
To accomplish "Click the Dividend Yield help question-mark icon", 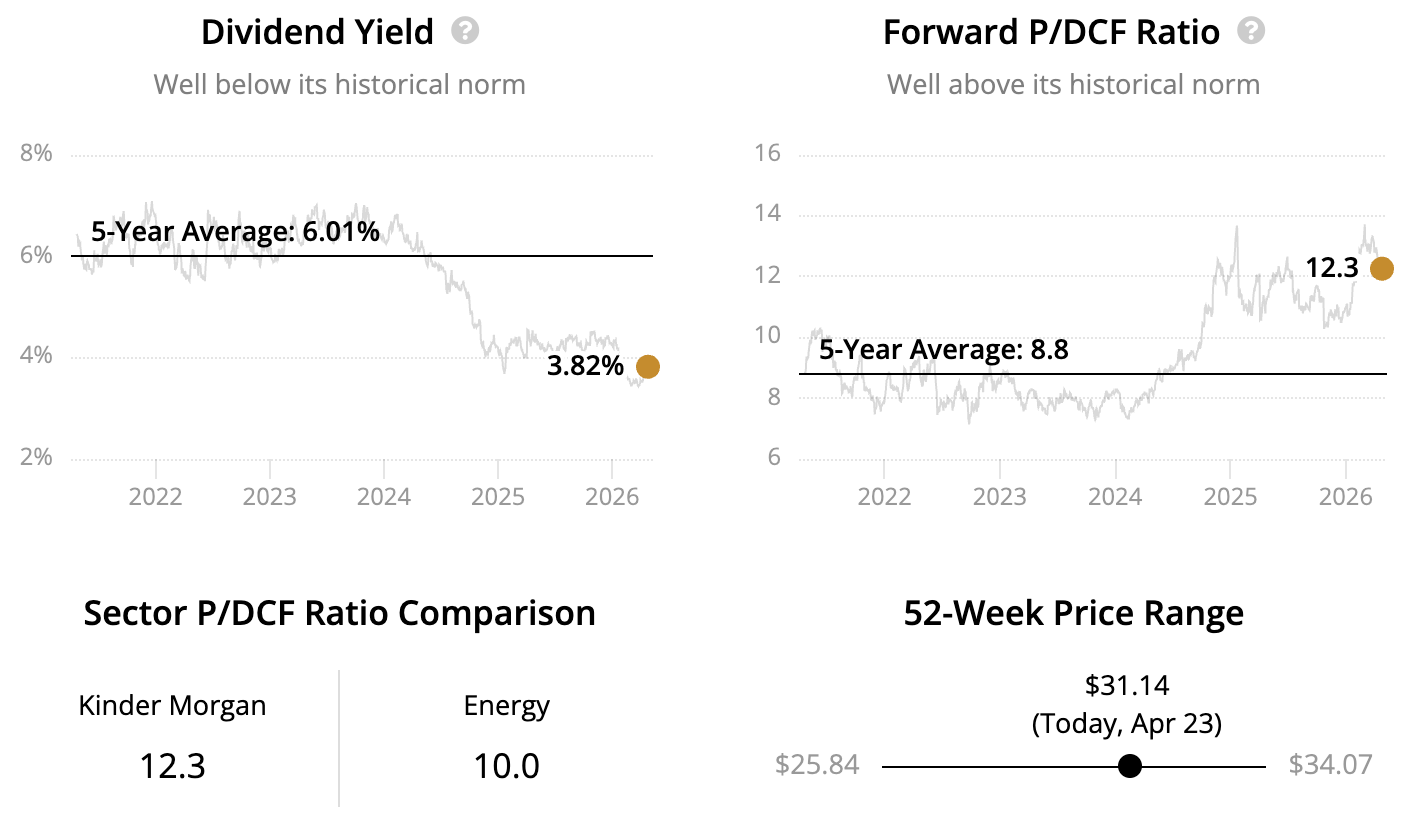I will pos(465,31).
